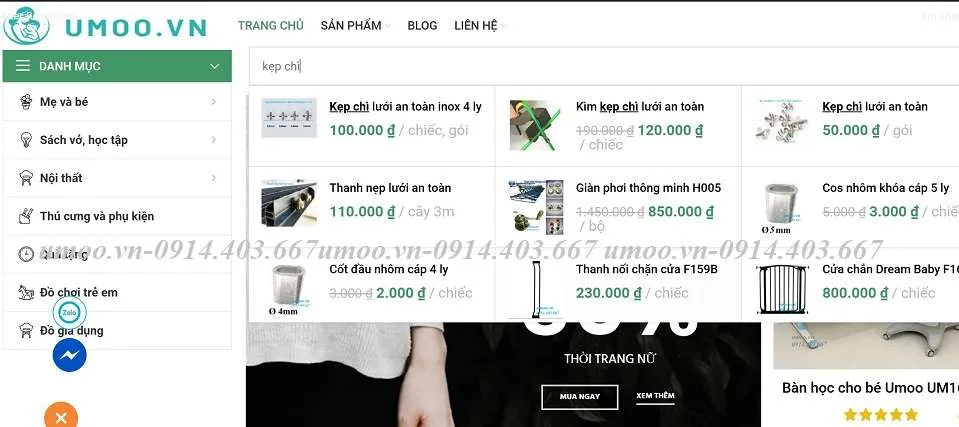
Task: Click the UMOO.VN logo icon
Action: click(26, 26)
